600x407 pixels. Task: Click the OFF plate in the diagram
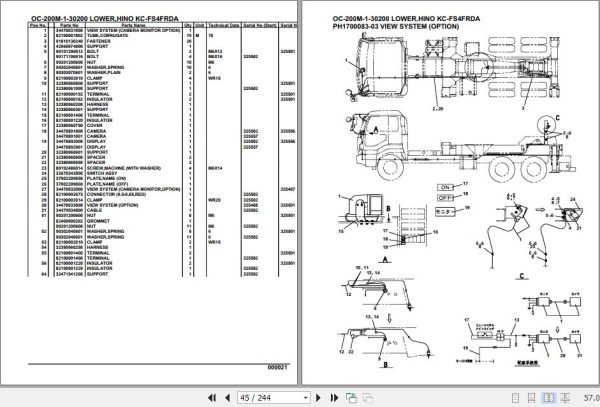(x=445, y=198)
